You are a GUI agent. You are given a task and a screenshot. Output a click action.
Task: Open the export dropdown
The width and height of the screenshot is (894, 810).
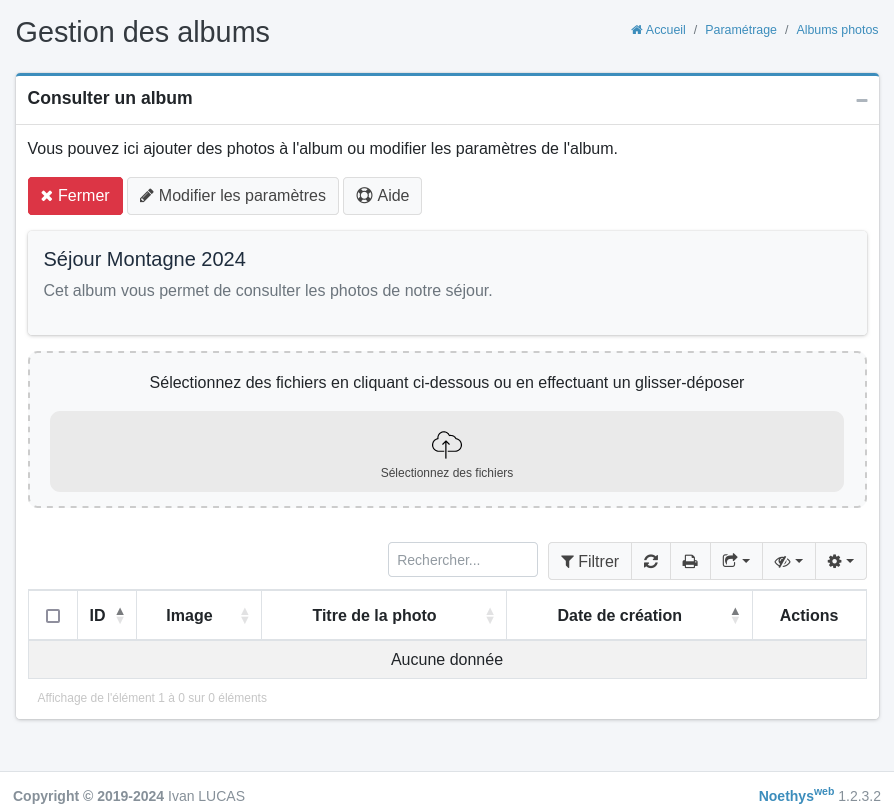tap(736, 561)
